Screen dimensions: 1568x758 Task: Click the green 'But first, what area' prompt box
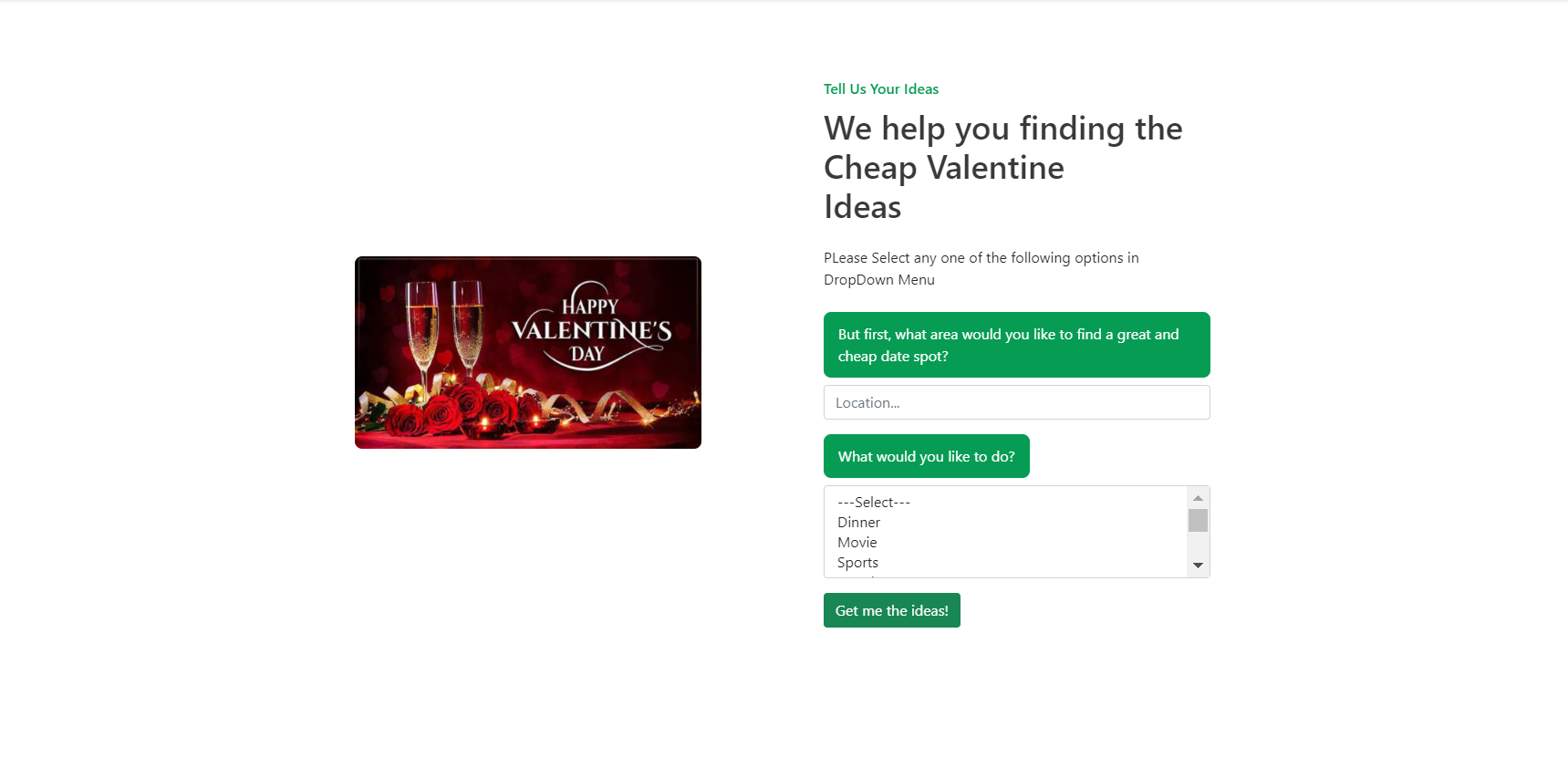1016,345
